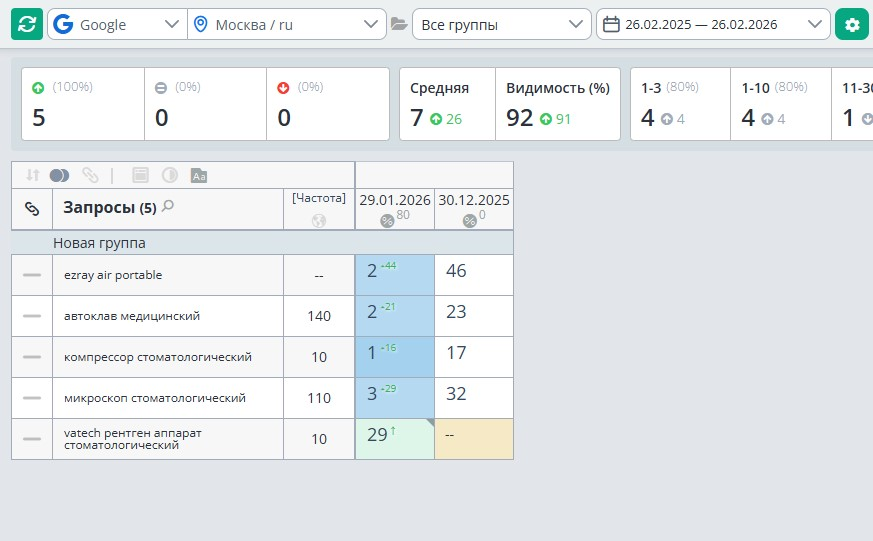Open the Google search engine dropdown
The image size is (873, 541).
(117, 24)
